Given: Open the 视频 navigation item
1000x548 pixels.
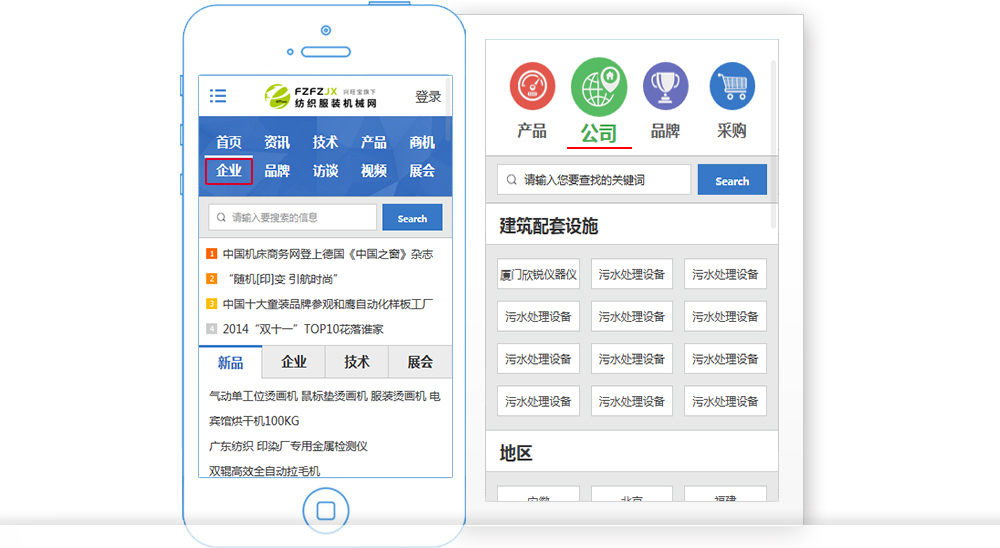Looking at the screenshot, I should [374, 171].
